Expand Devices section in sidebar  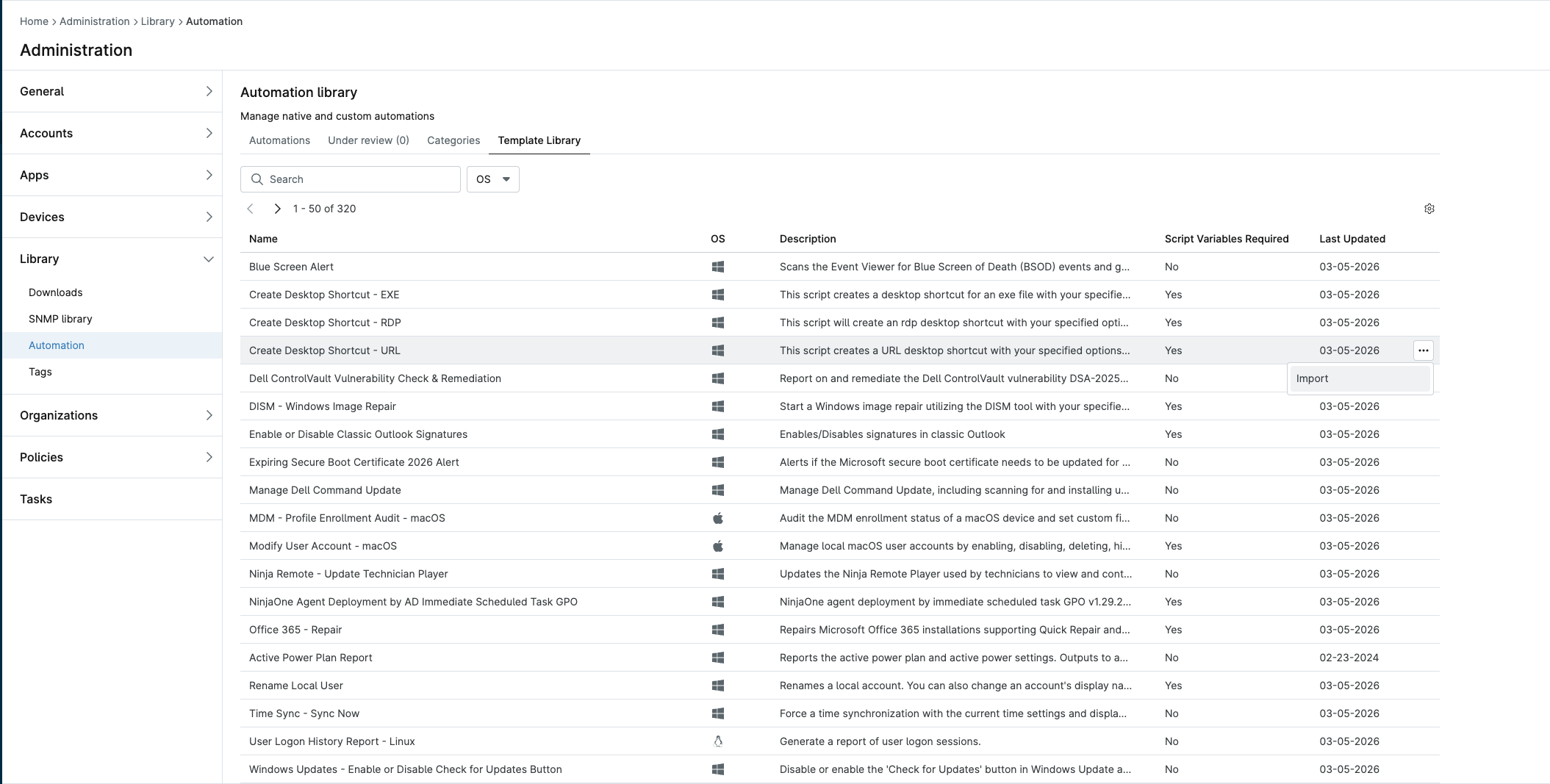[x=112, y=217]
